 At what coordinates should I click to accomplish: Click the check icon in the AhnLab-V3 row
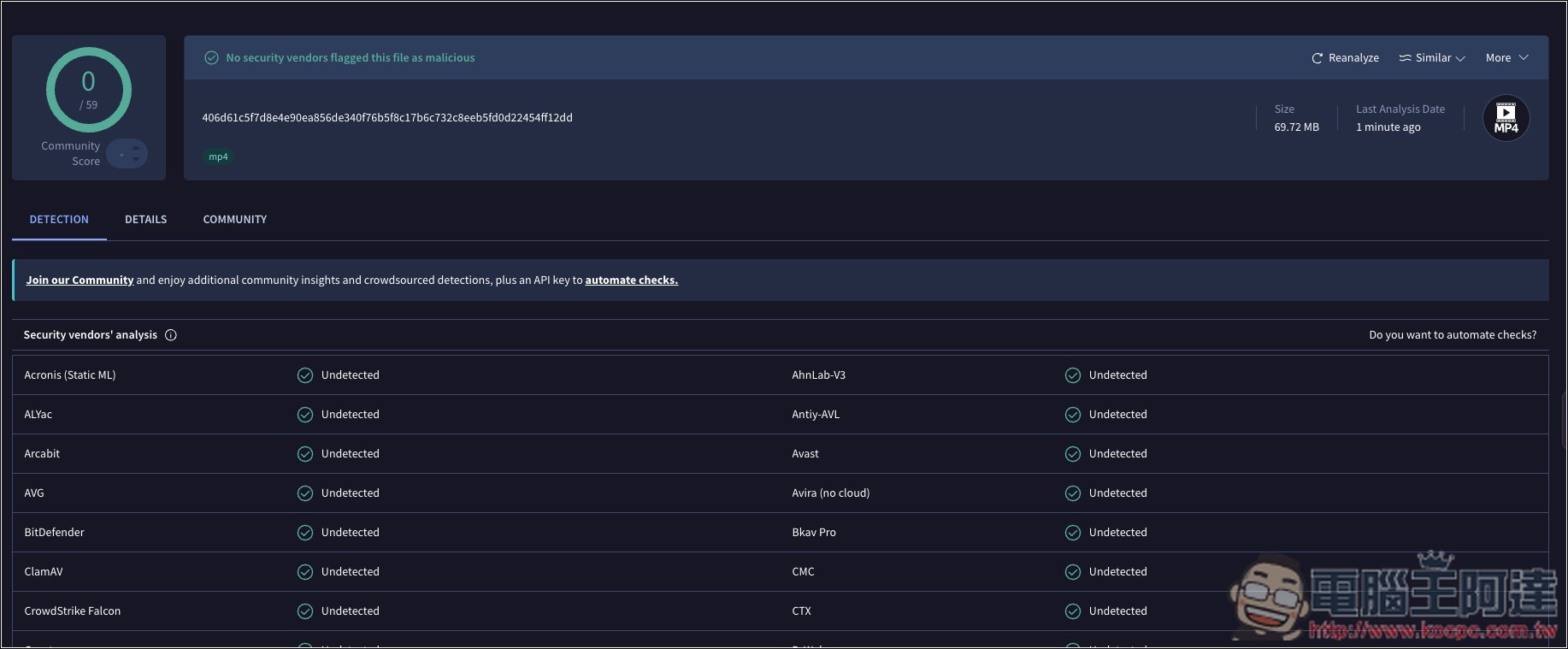[x=1073, y=375]
